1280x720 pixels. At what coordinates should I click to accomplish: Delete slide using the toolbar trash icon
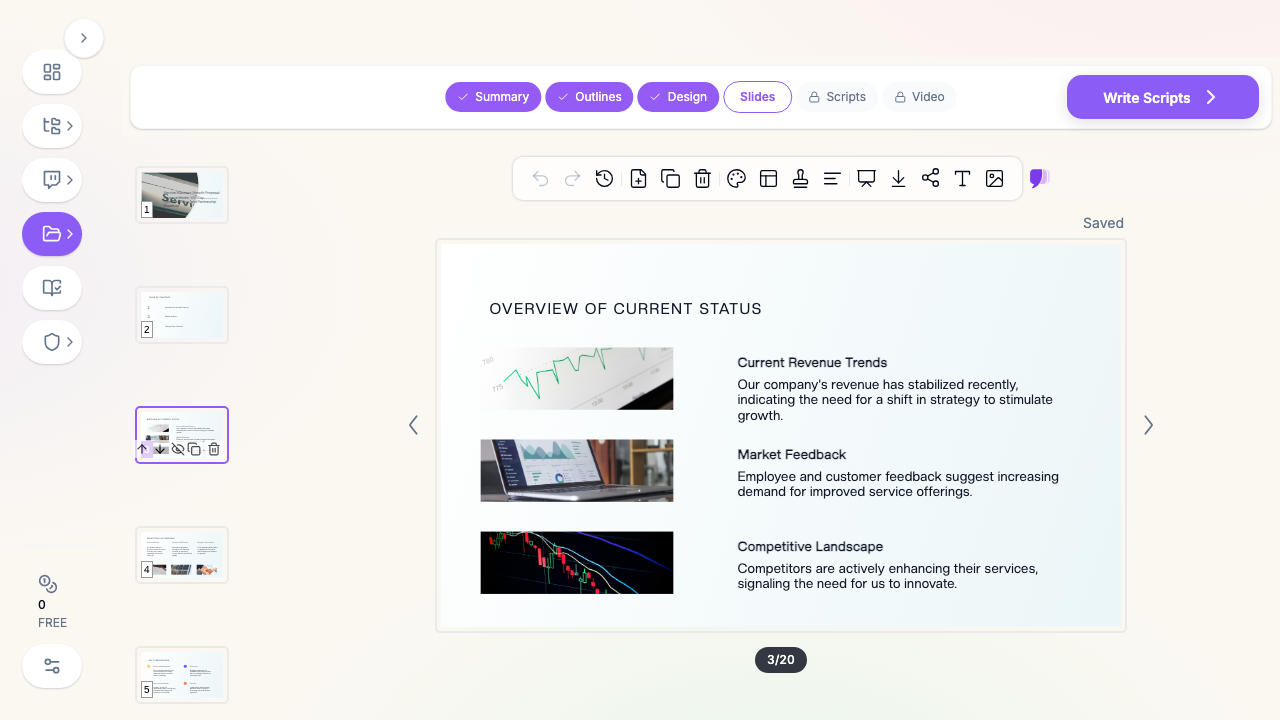click(x=703, y=179)
